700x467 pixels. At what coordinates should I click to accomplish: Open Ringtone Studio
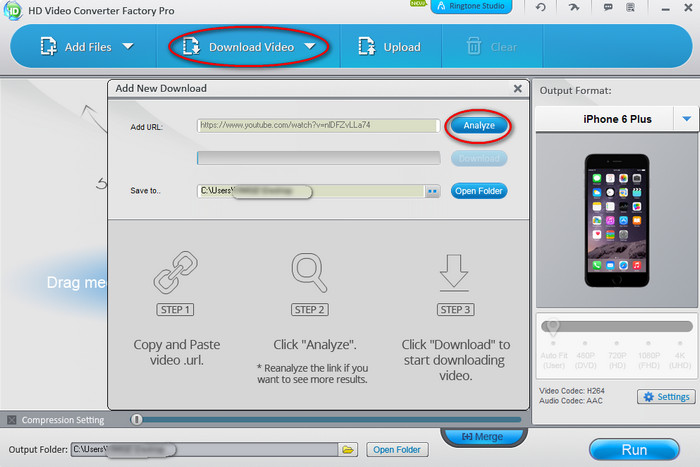pos(471,6)
